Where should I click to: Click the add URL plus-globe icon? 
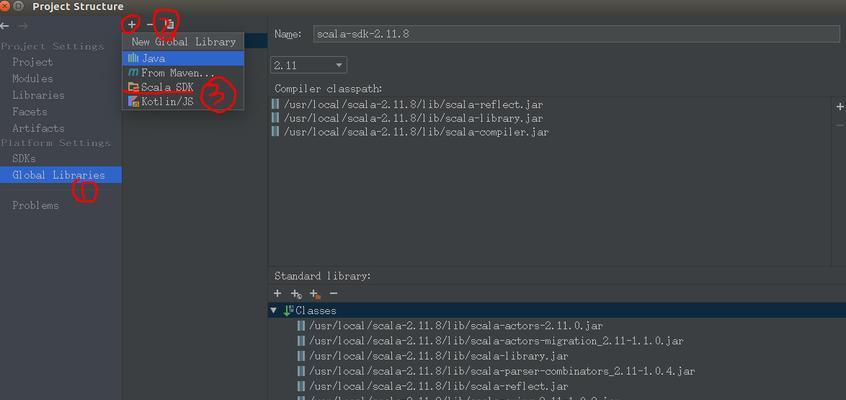[x=296, y=294]
